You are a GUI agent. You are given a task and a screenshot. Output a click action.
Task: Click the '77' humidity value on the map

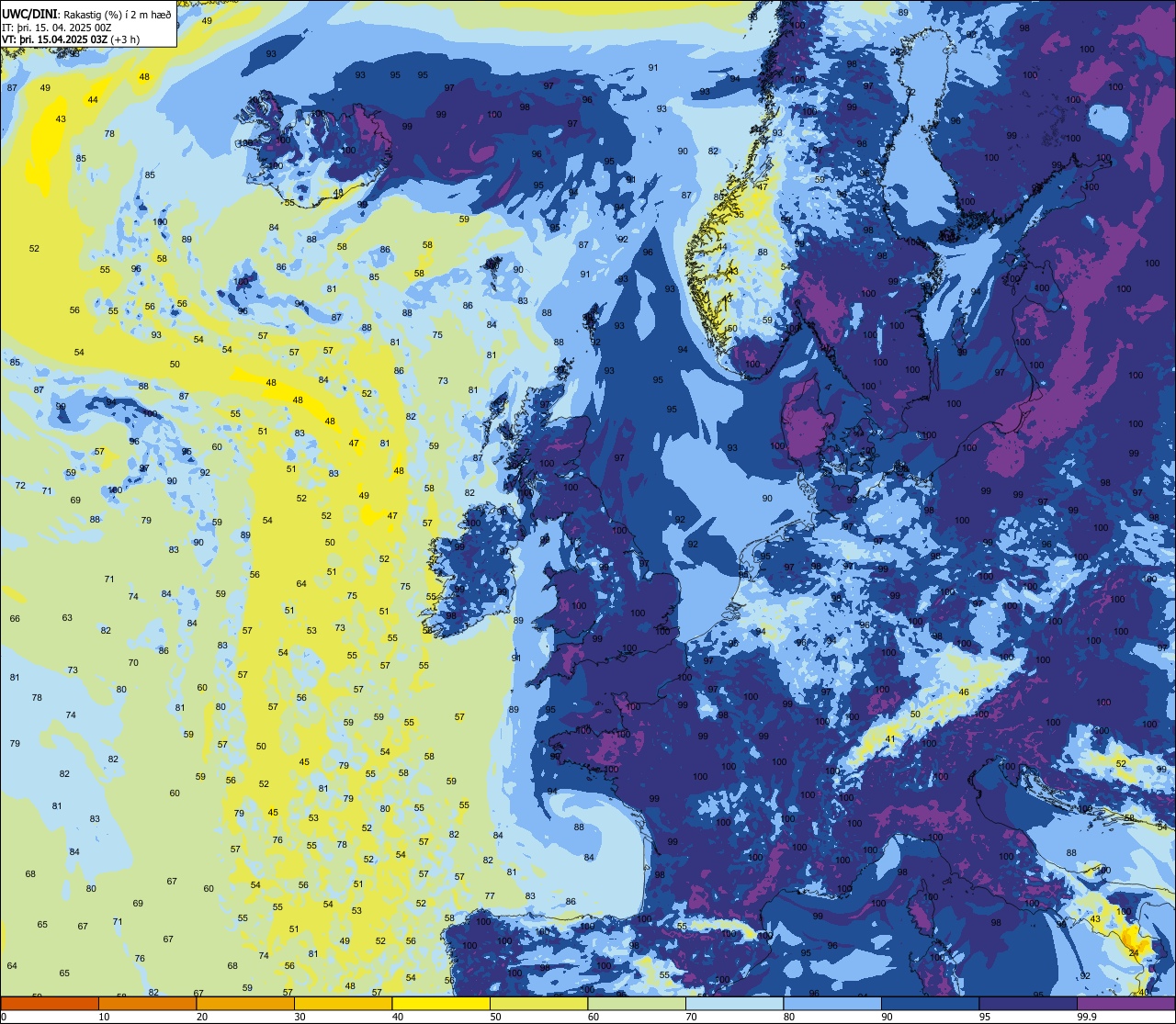coord(490,895)
